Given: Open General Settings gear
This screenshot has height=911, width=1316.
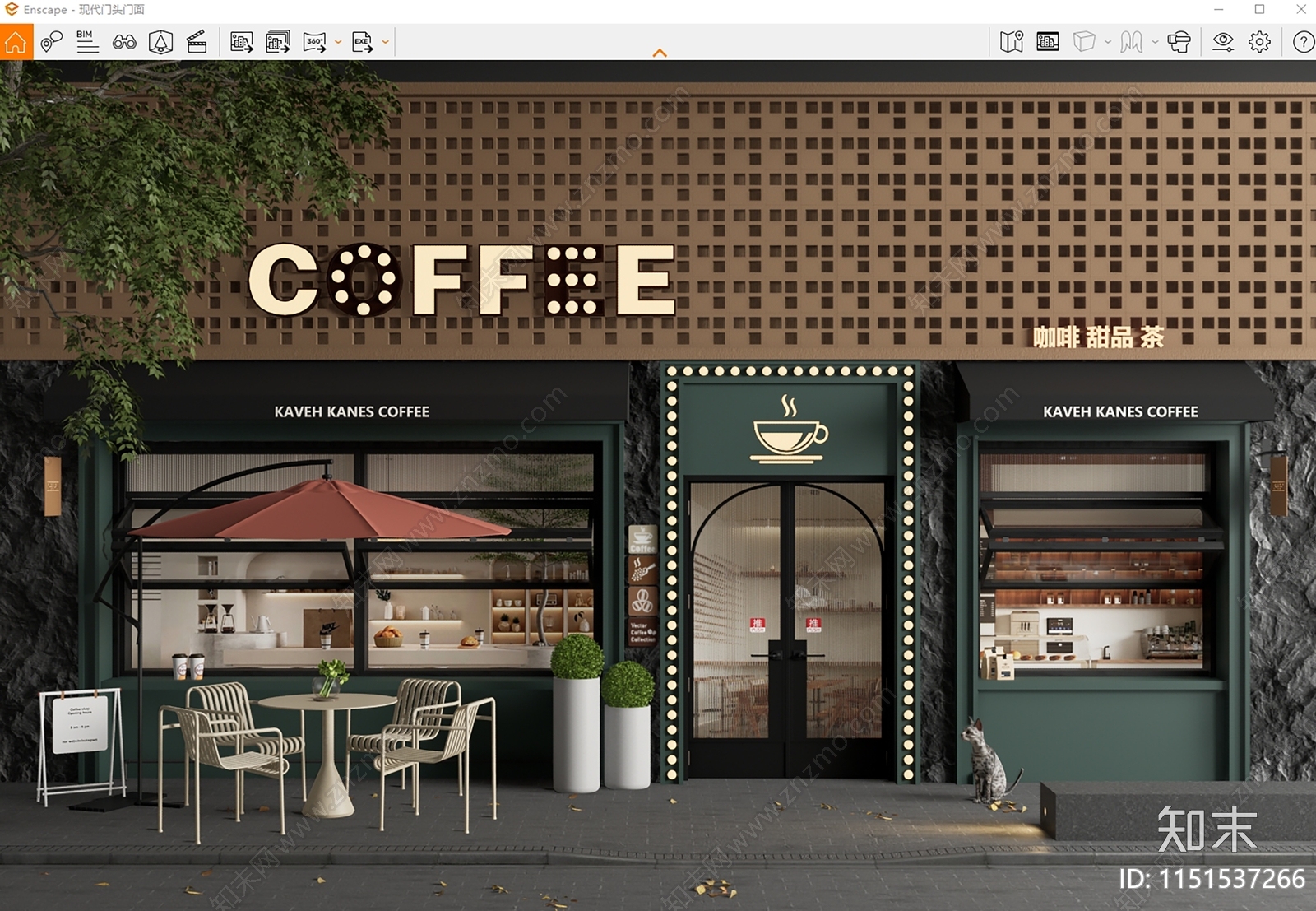Looking at the screenshot, I should [1259, 42].
